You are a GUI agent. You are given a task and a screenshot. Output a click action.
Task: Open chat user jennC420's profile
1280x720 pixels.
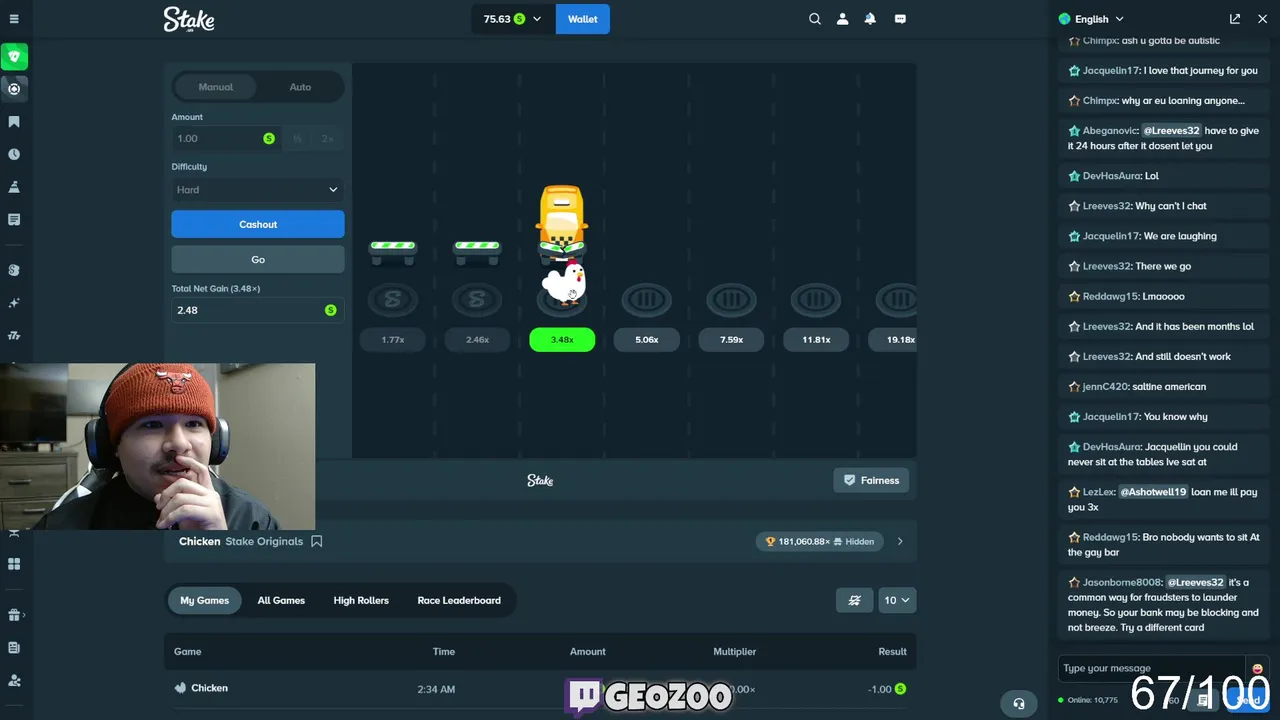pyautogui.click(x=1105, y=386)
